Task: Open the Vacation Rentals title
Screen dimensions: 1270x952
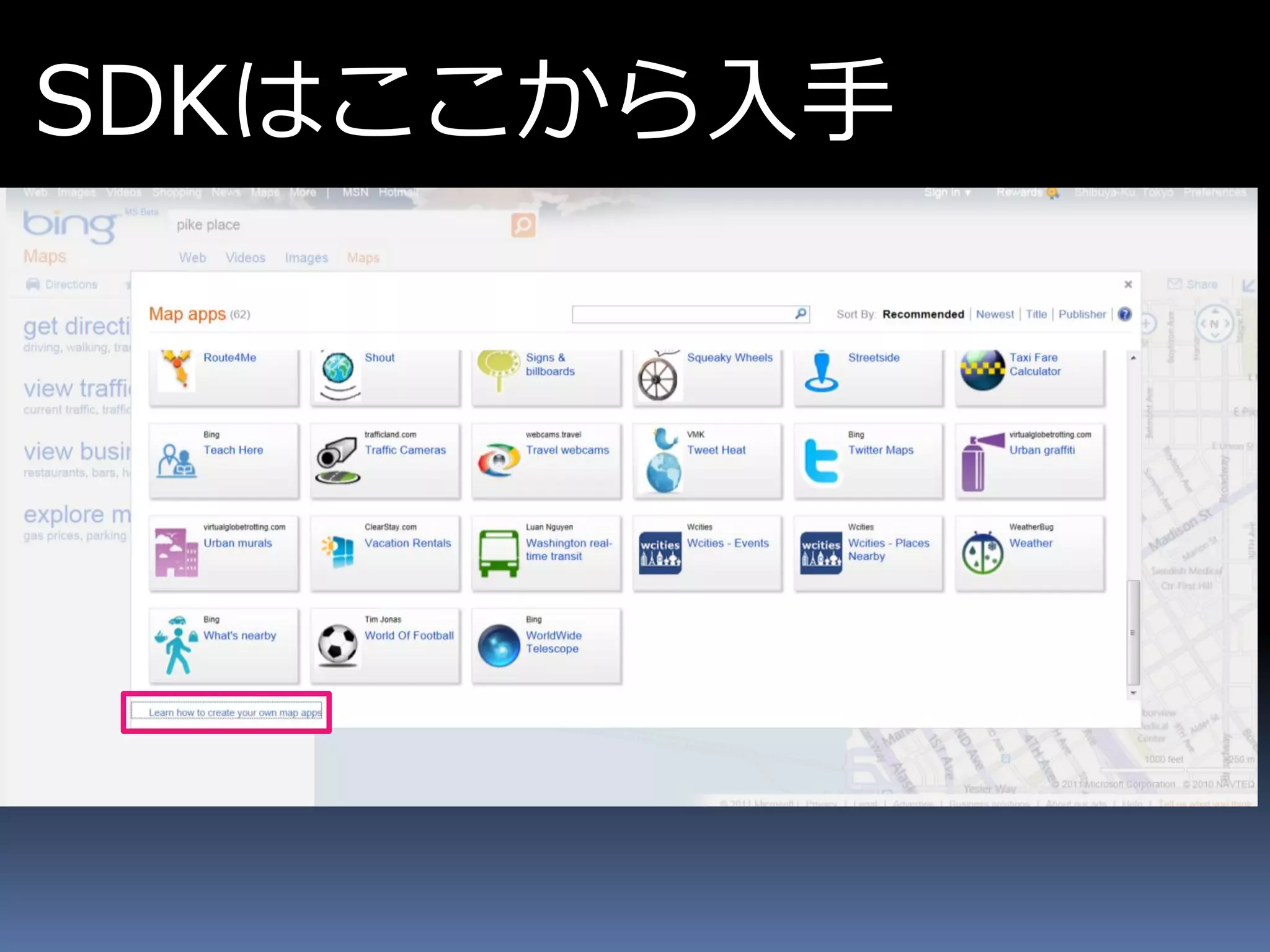Action: click(407, 543)
